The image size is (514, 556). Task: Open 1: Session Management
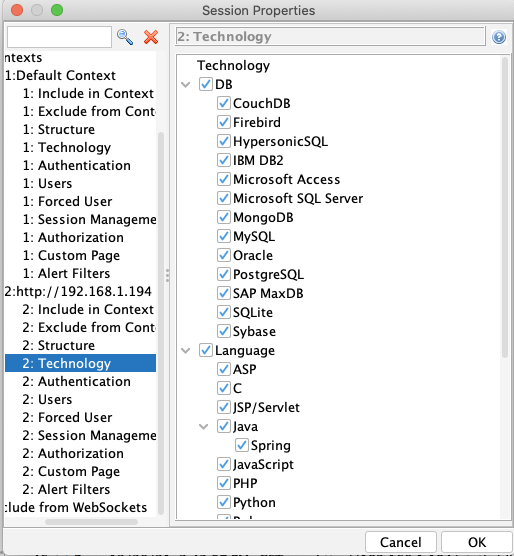tap(89, 219)
